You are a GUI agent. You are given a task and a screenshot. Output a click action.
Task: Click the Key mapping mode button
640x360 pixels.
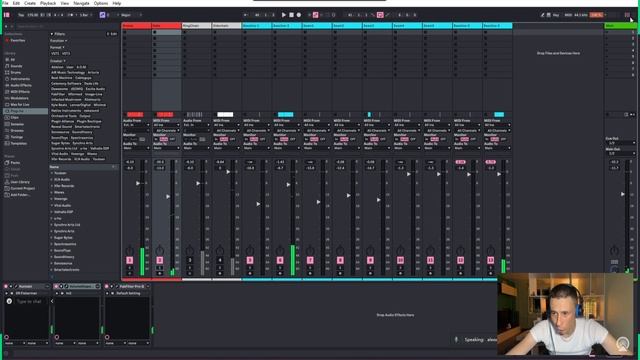(x=556, y=15)
